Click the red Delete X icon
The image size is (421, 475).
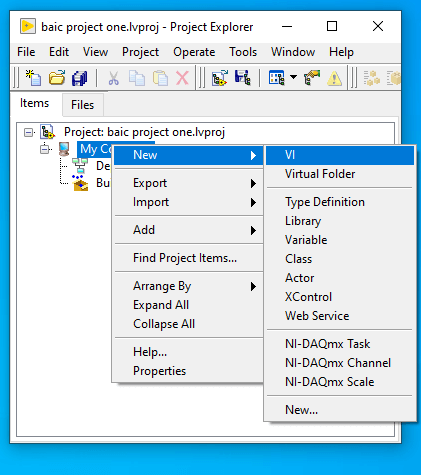(182, 78)
